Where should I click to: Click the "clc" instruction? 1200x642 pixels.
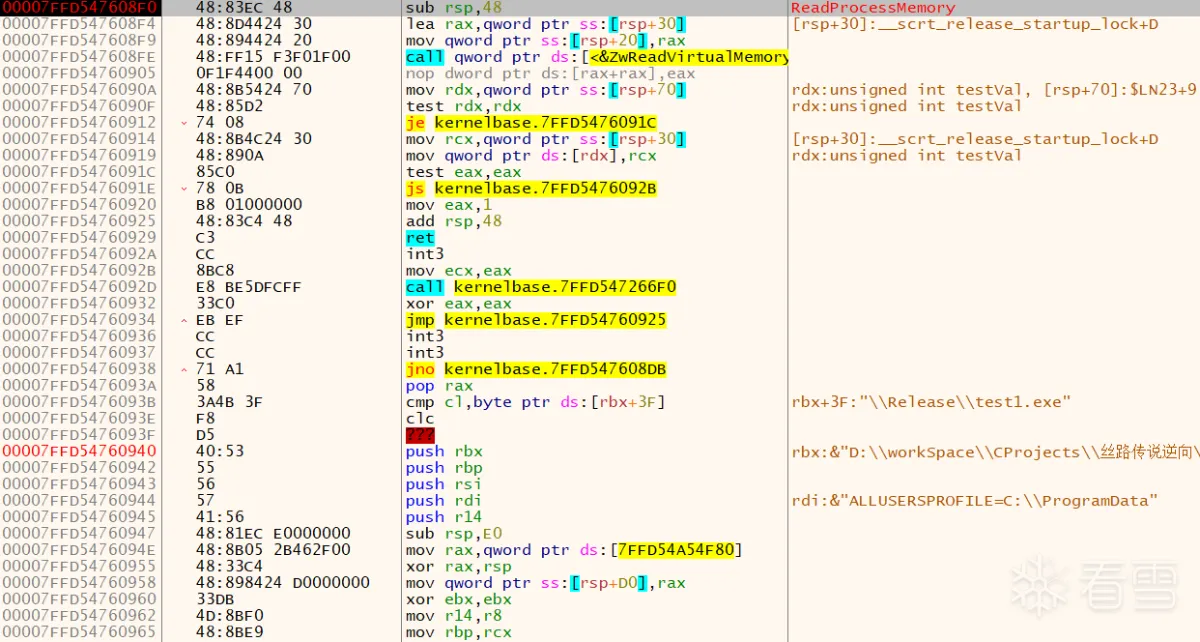pyautogui.click(x=420, y=418)
